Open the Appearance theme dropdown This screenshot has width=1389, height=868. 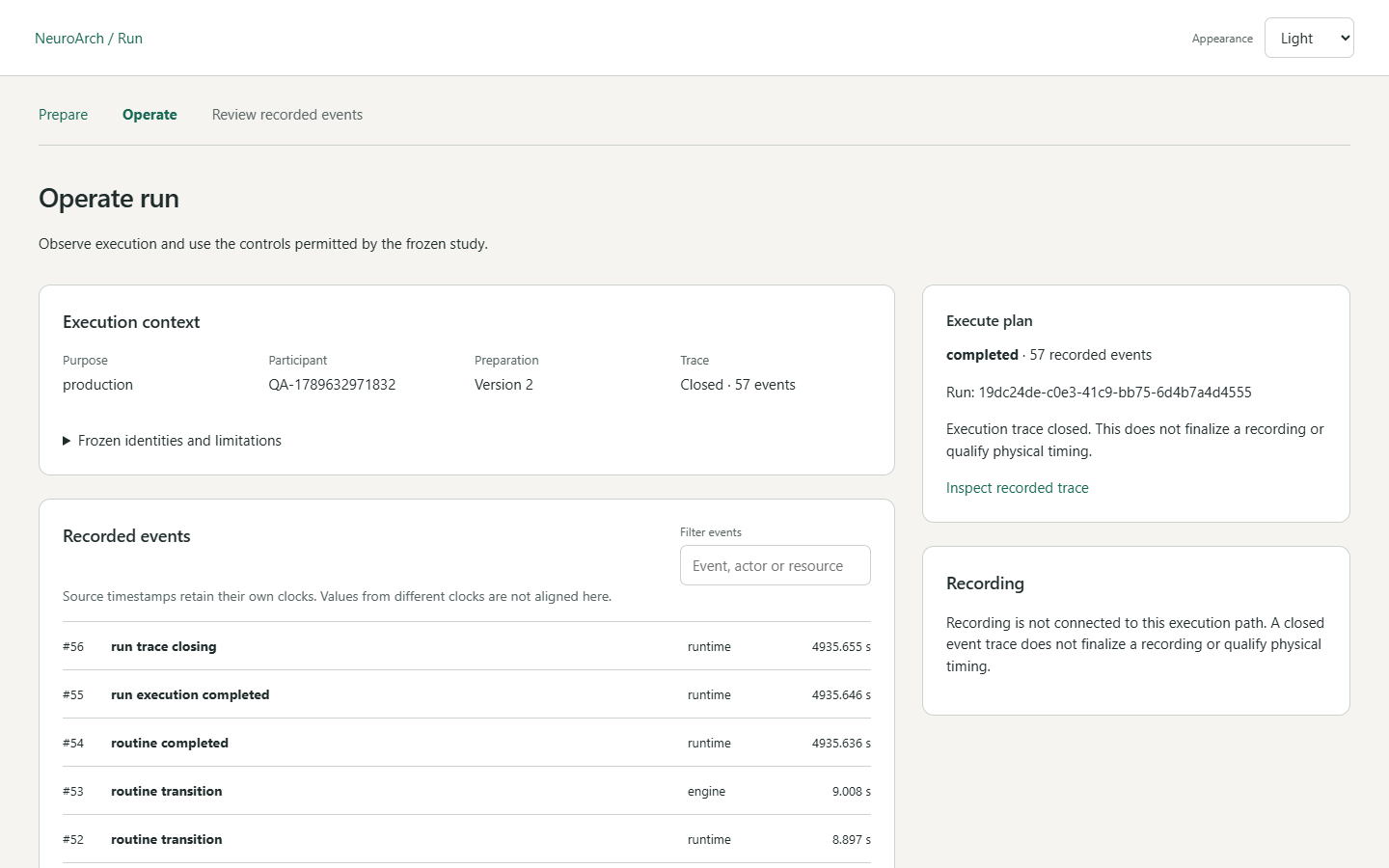[1309, 38]
